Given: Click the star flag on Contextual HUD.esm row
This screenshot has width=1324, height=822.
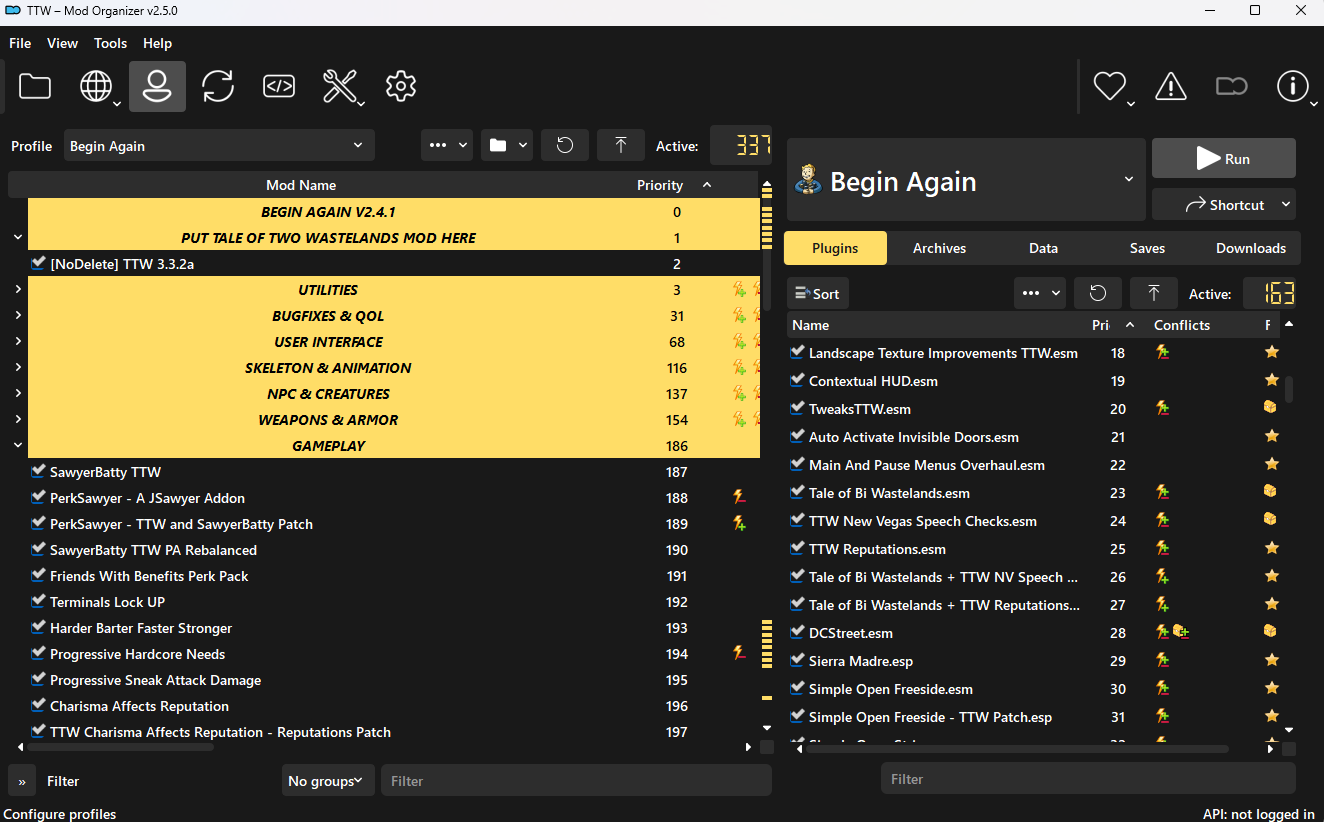Looking at the screenshot, I should tap(1272, 380).
